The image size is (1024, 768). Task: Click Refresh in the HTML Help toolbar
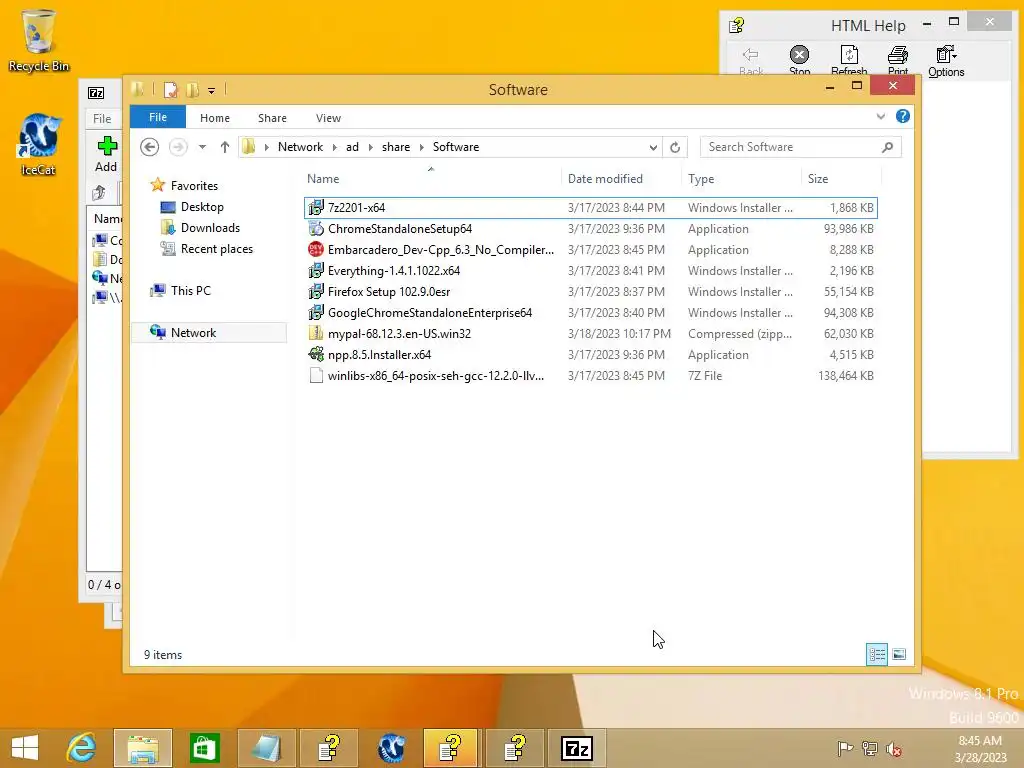pyautogui.click(x=849, y=61)
